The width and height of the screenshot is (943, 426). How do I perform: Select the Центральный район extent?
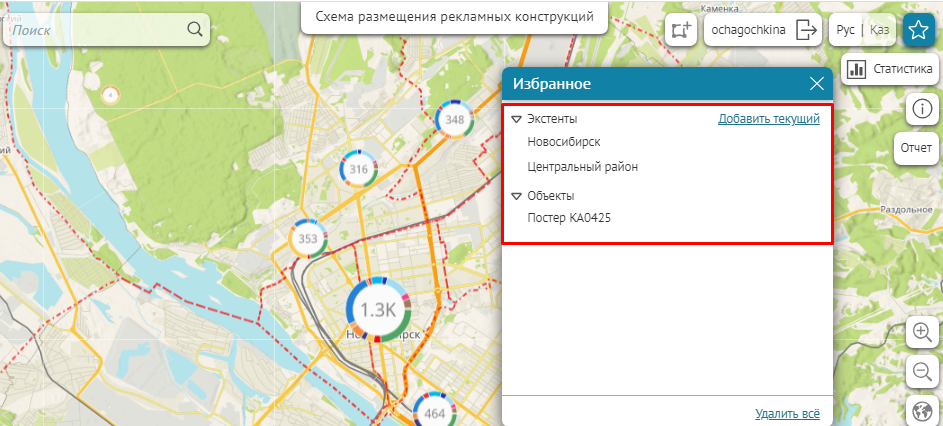[582, 167]
